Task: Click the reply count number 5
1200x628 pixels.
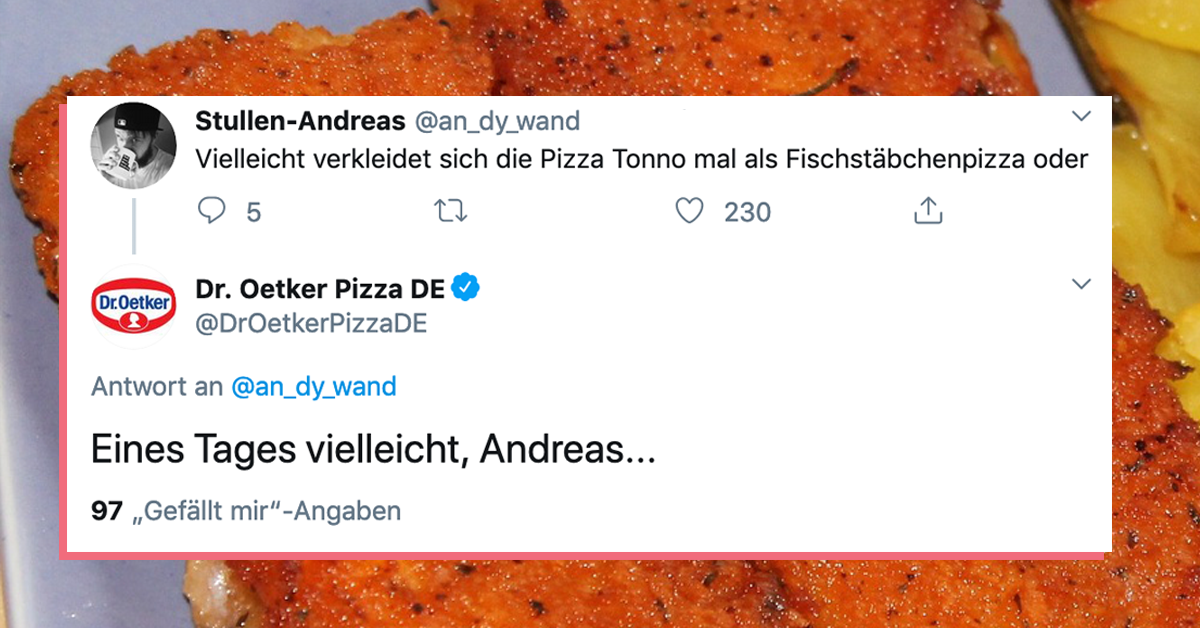Action: pyautogui.click(x=253, y=212)
